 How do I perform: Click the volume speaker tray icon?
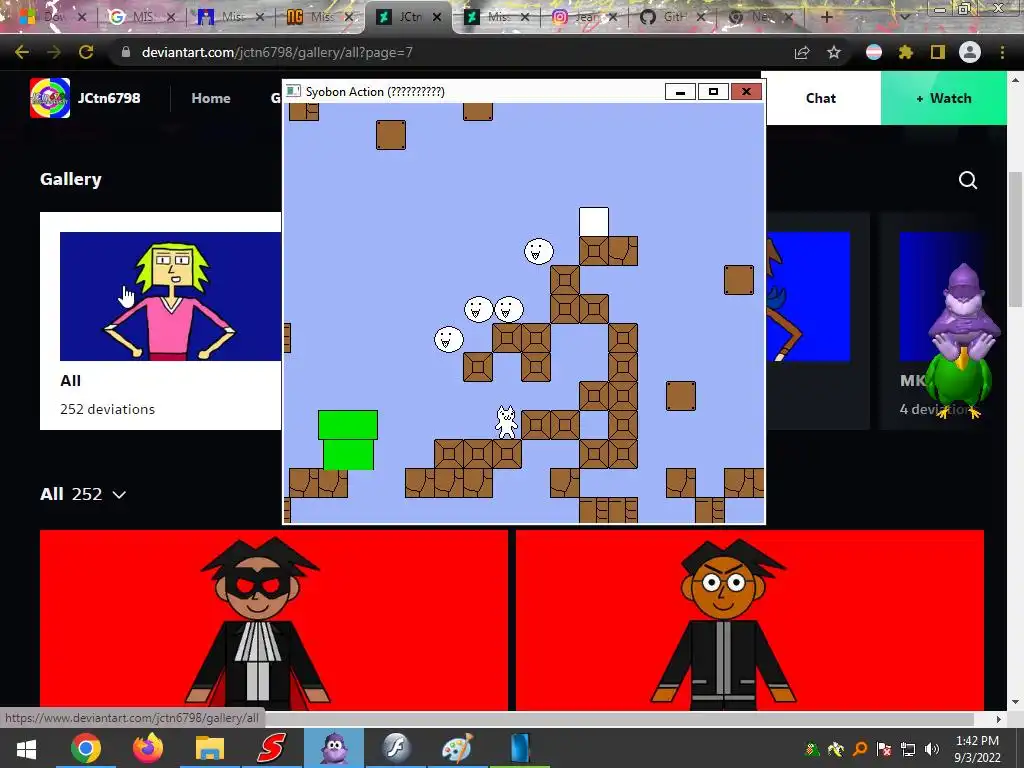point(933,749)
